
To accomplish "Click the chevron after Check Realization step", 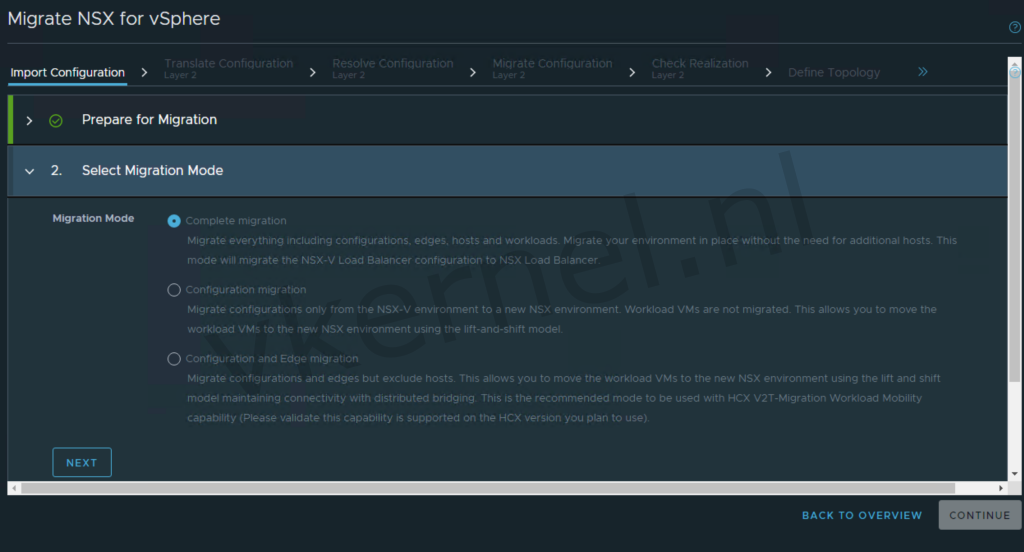I will click(x=768, y=73).
